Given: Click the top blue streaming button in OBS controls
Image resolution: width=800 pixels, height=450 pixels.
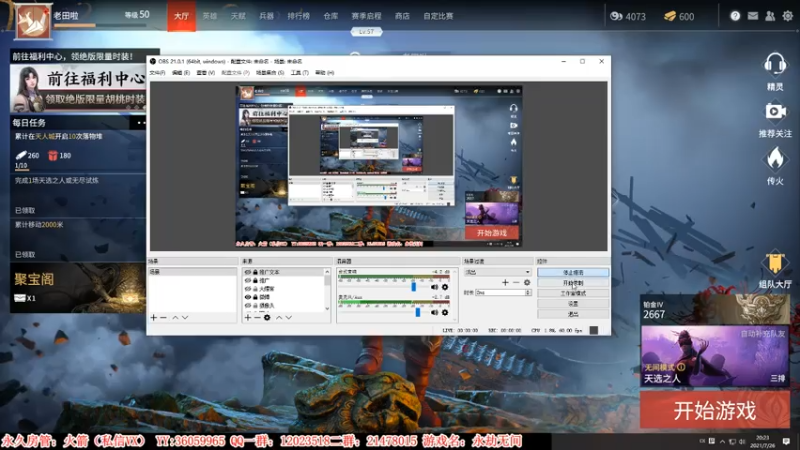Looking at the screenshot, I should 573,272.
